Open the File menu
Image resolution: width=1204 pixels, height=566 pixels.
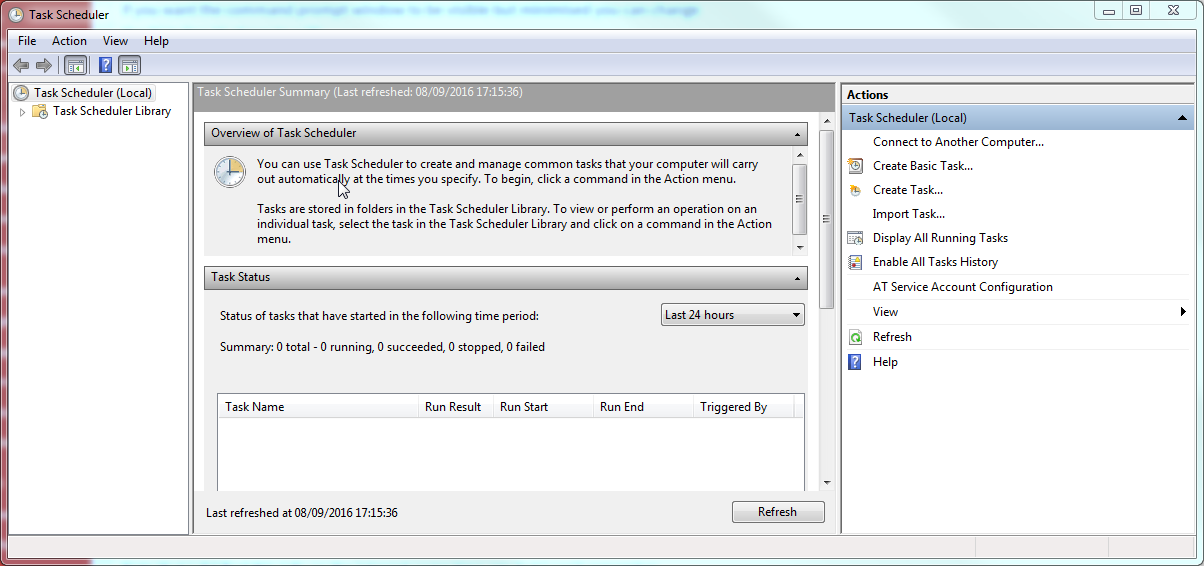27,41
